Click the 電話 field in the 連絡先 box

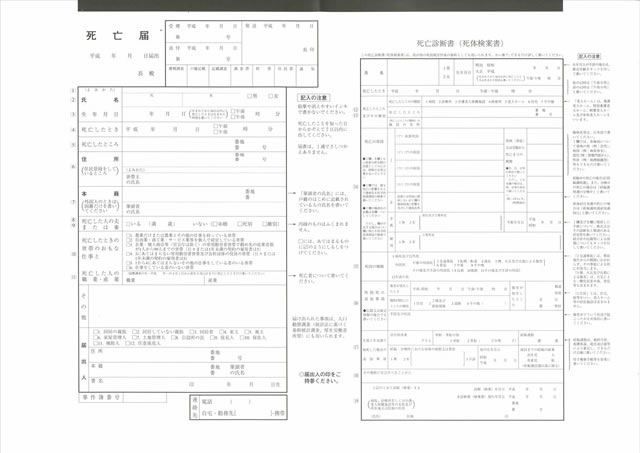pos(244,402)
